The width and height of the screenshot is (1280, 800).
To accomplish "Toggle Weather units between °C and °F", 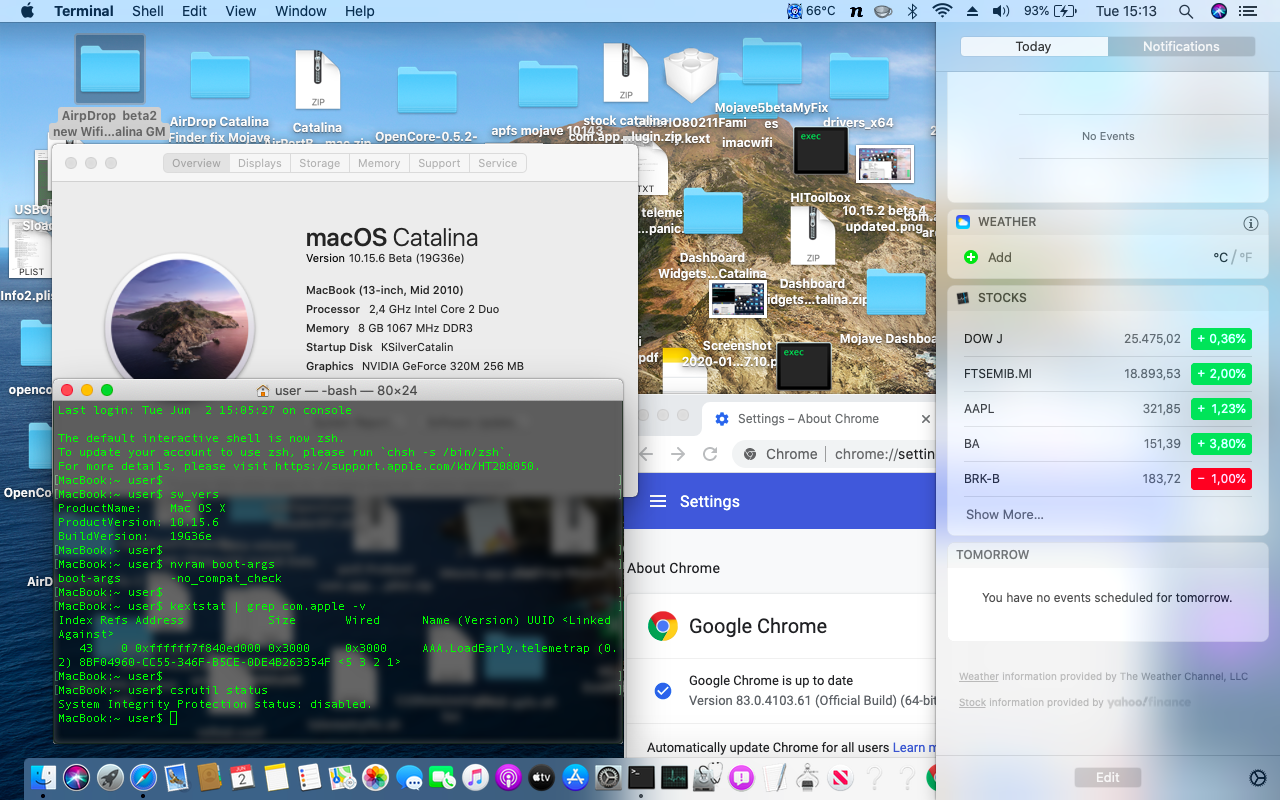I will click(x=1232, y=257).
